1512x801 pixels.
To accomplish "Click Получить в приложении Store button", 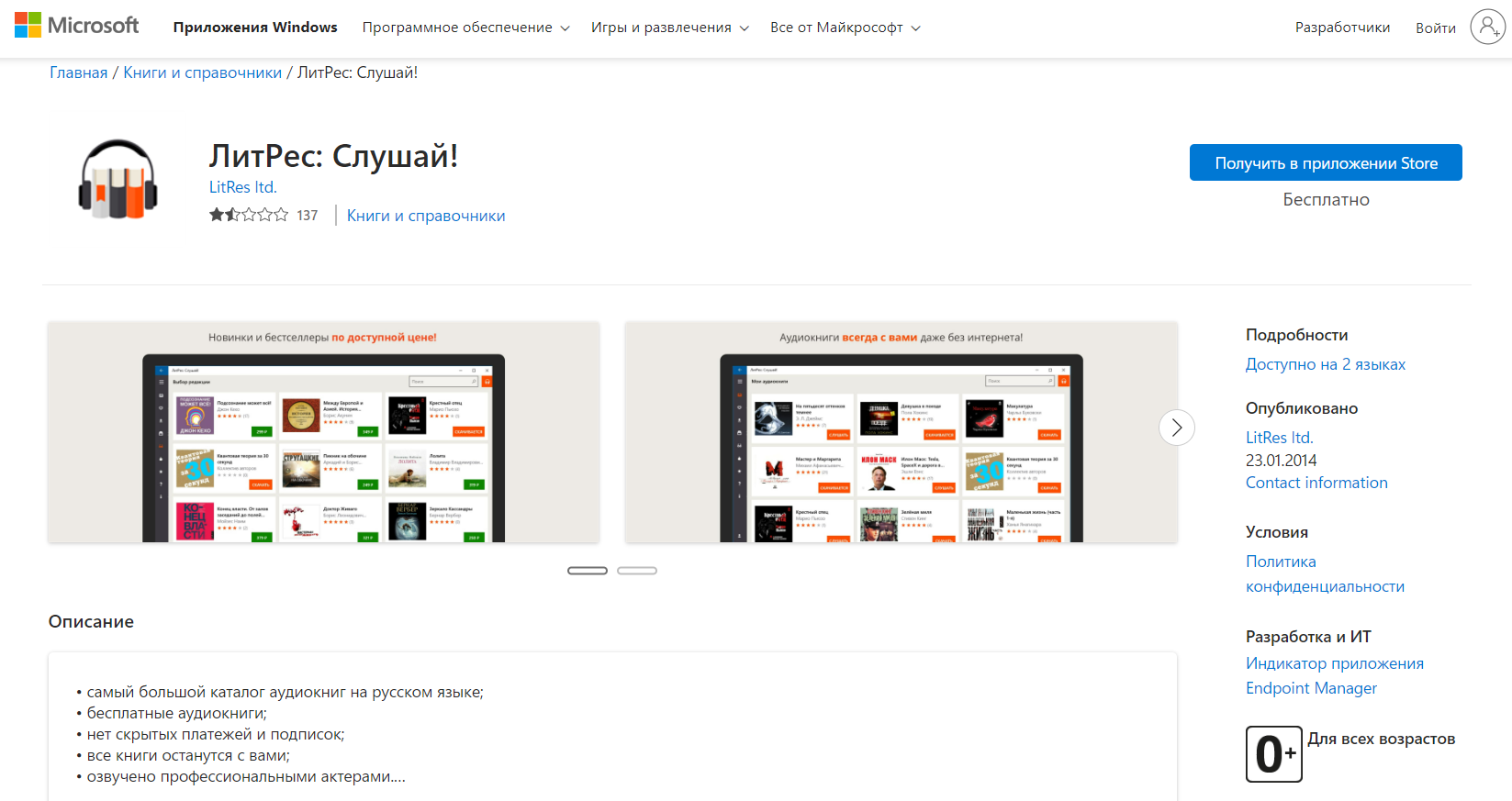I will [x=1326, y=162].
